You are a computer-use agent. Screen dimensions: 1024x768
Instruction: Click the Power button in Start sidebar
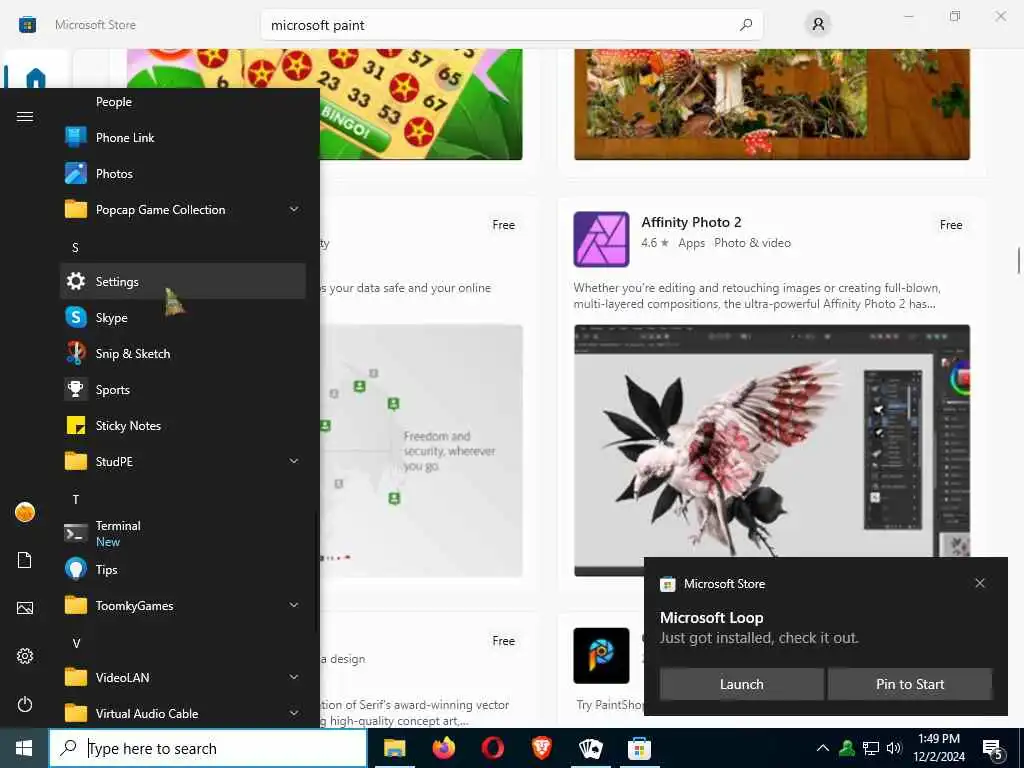25,704
